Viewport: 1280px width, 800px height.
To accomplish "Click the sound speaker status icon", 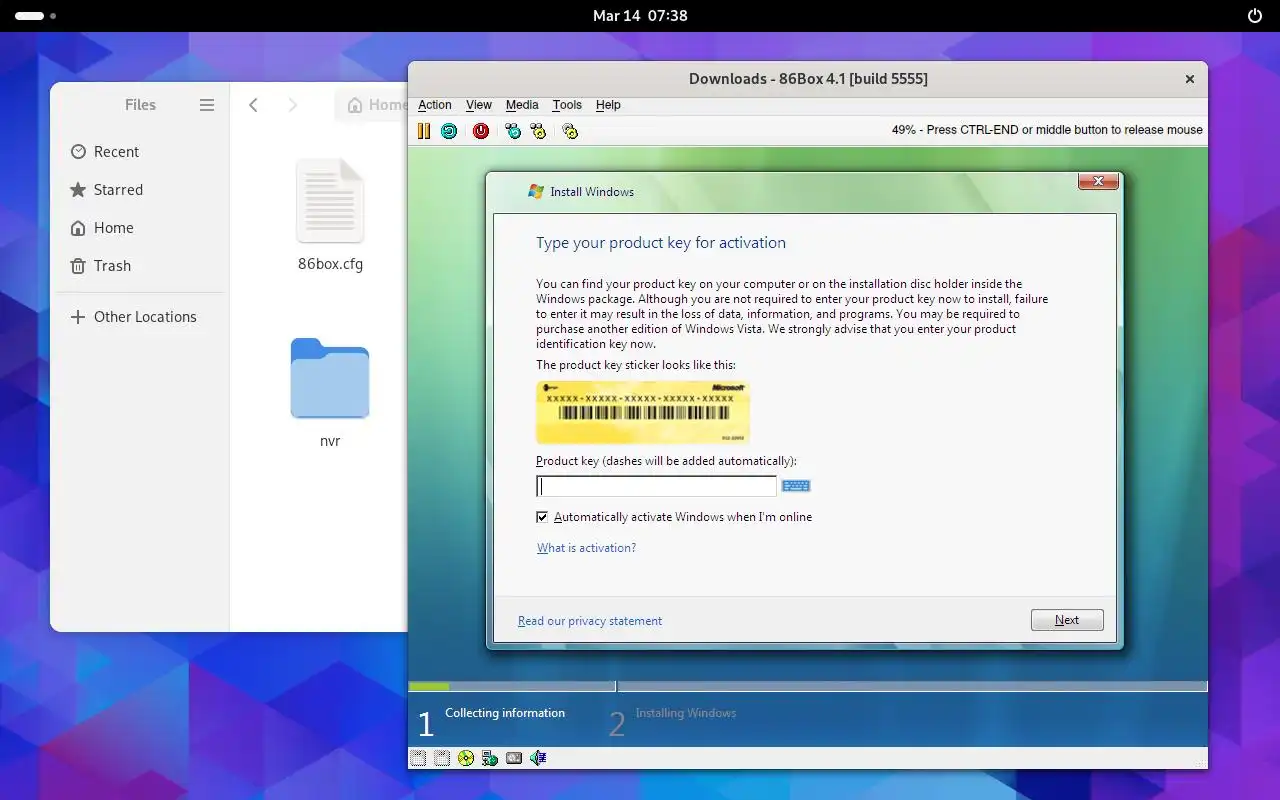I will coord(538,758).
